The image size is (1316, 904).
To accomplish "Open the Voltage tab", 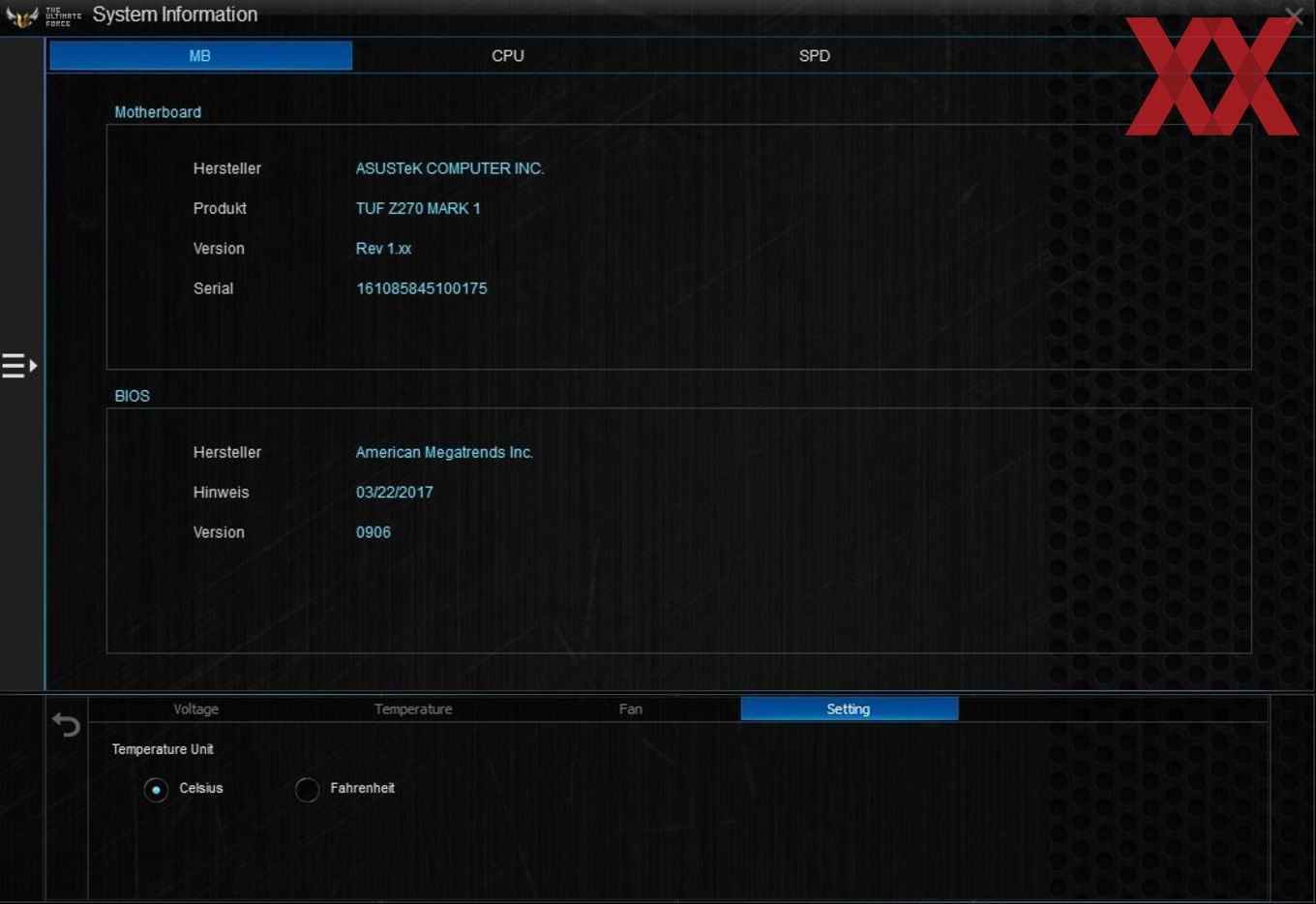I will pyautogui.click(x=196, y=709).
